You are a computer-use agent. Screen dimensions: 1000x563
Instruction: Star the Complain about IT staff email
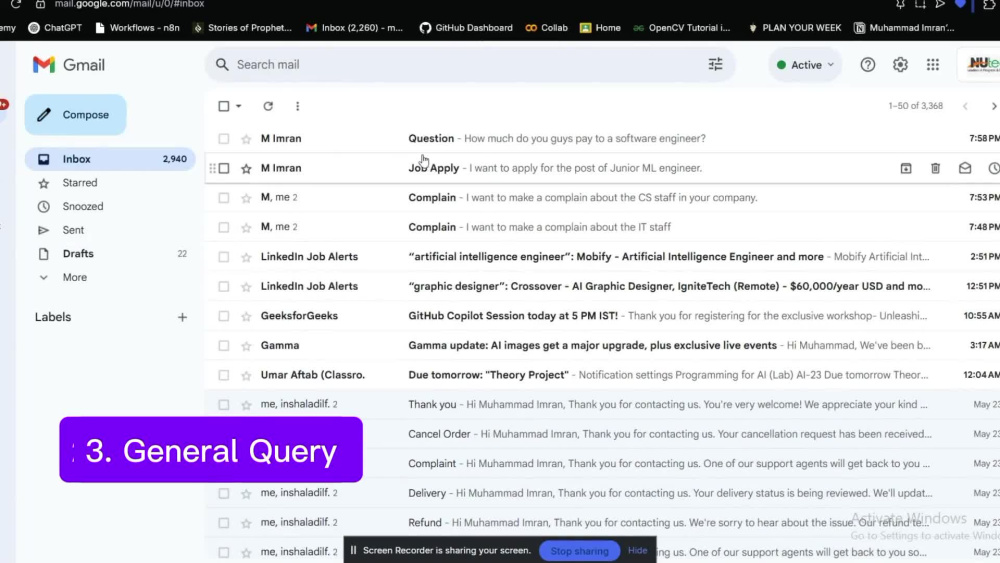tap(246, 228)
